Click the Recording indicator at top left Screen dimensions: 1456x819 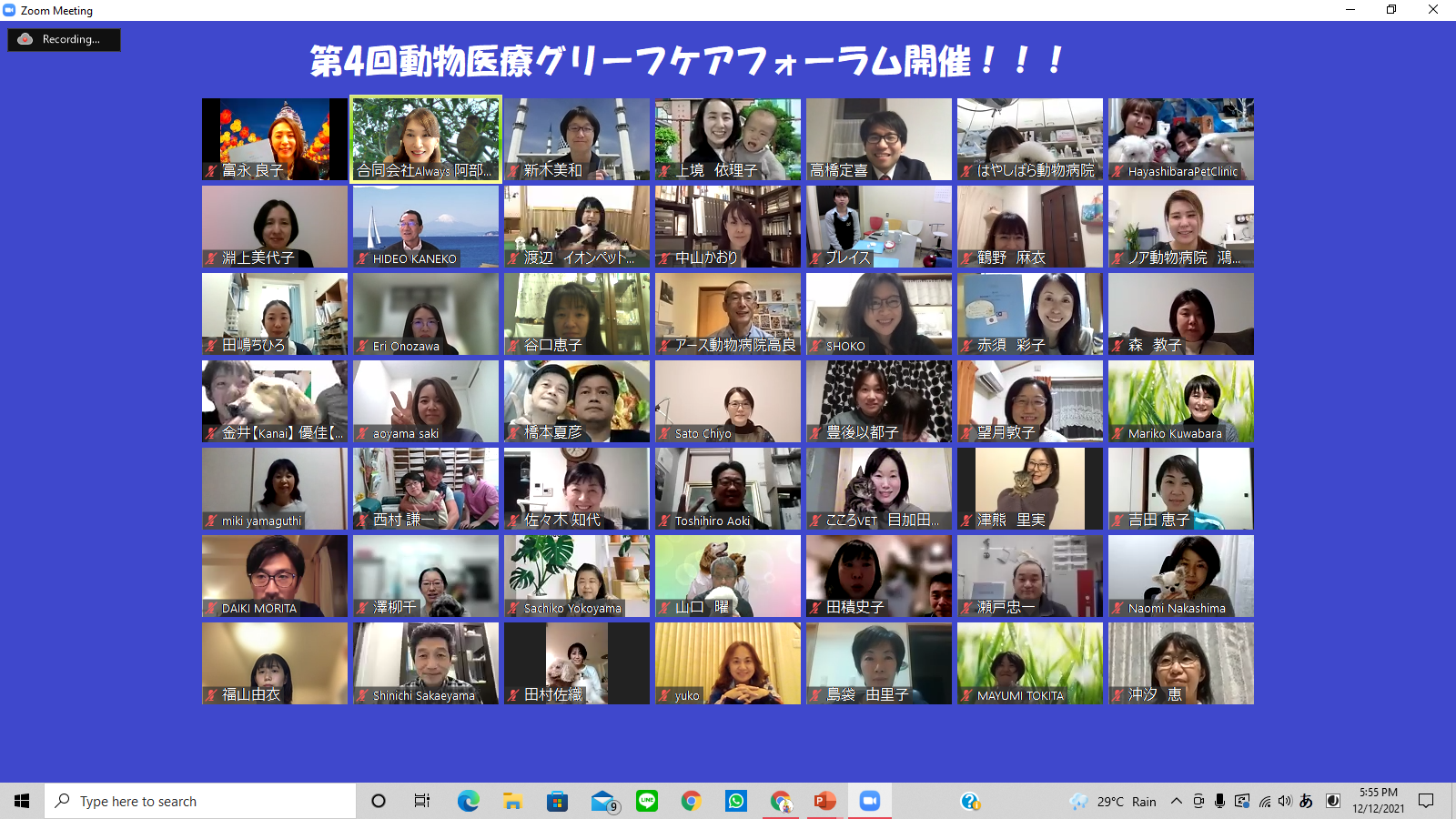pos(64,39)
